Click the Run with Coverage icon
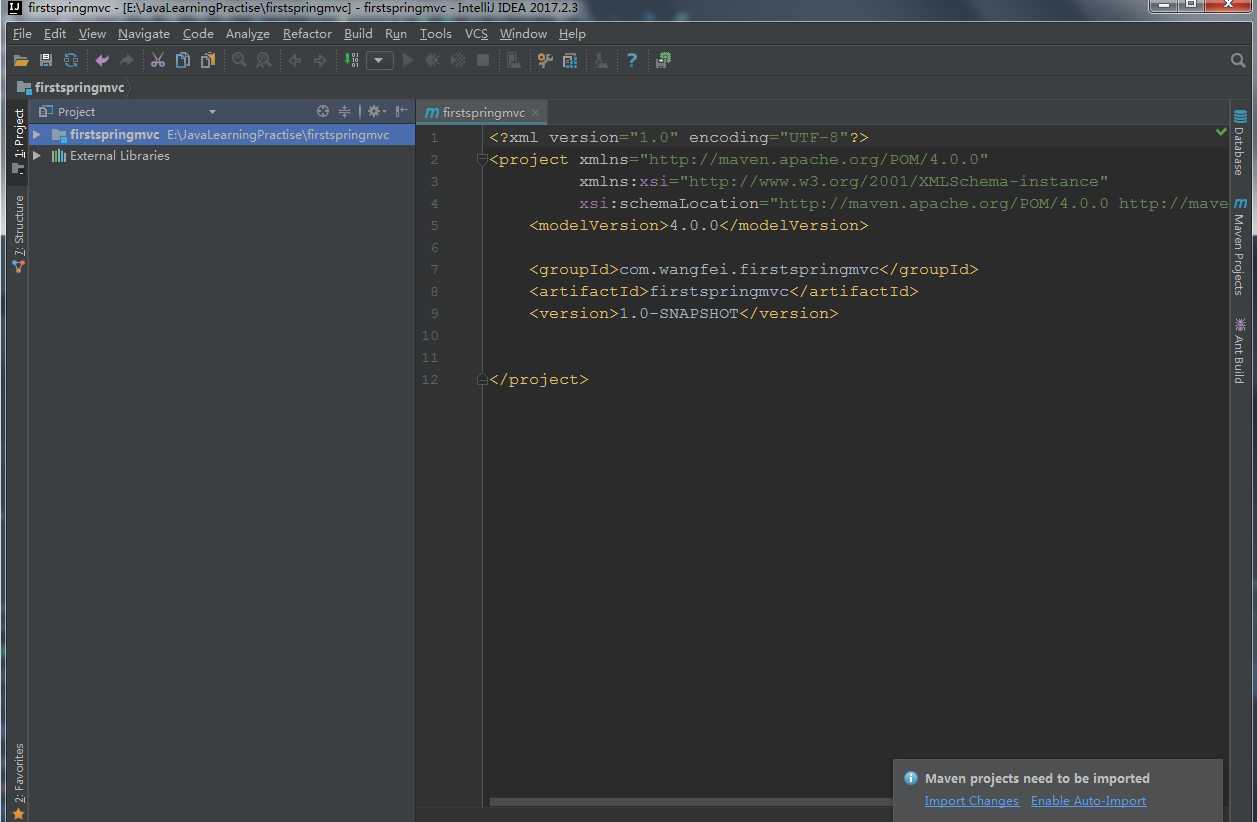 click(458, 60)
